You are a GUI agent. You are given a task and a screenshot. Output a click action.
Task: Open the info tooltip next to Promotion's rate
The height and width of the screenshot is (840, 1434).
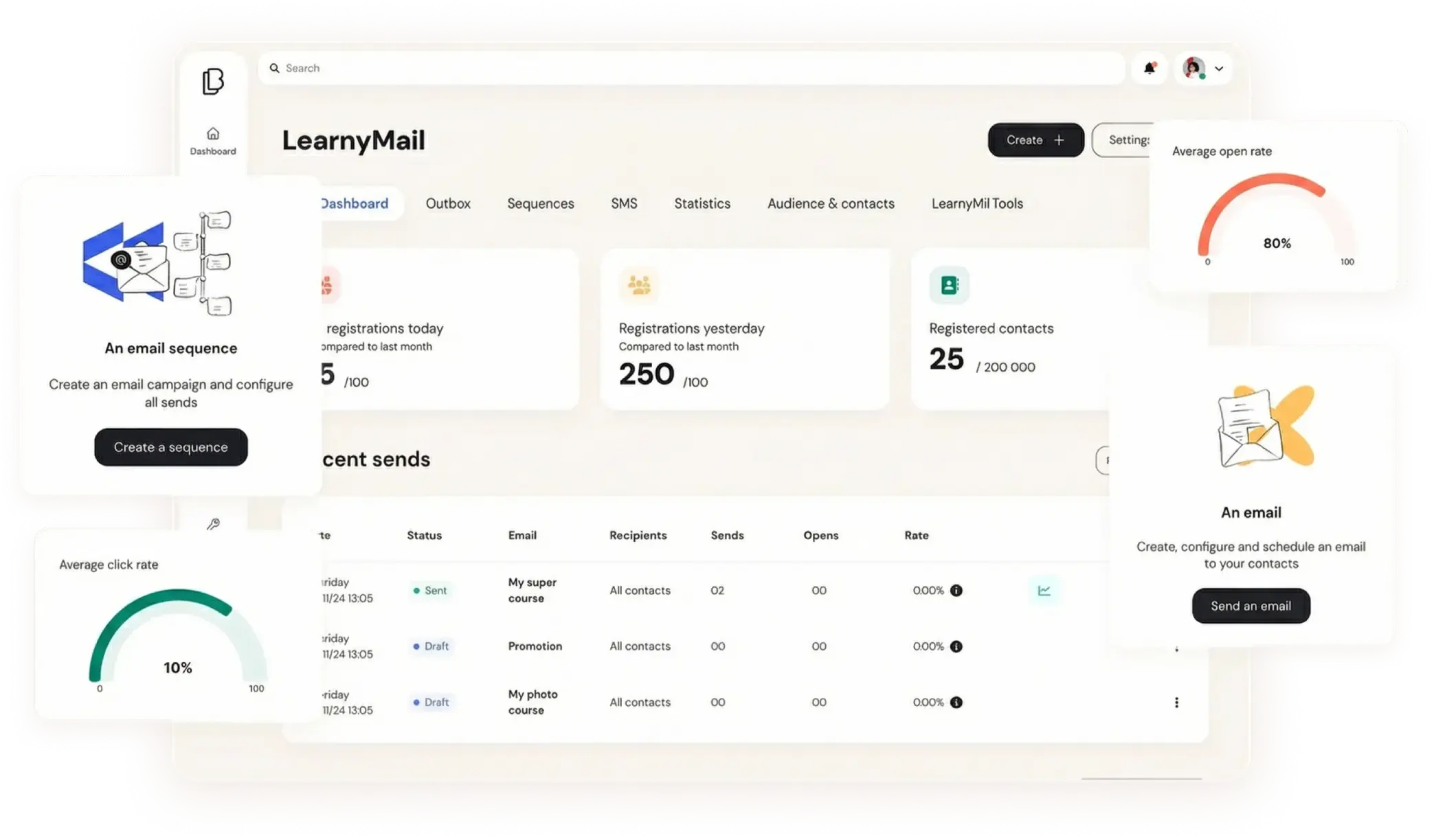[x=957, y=646]
